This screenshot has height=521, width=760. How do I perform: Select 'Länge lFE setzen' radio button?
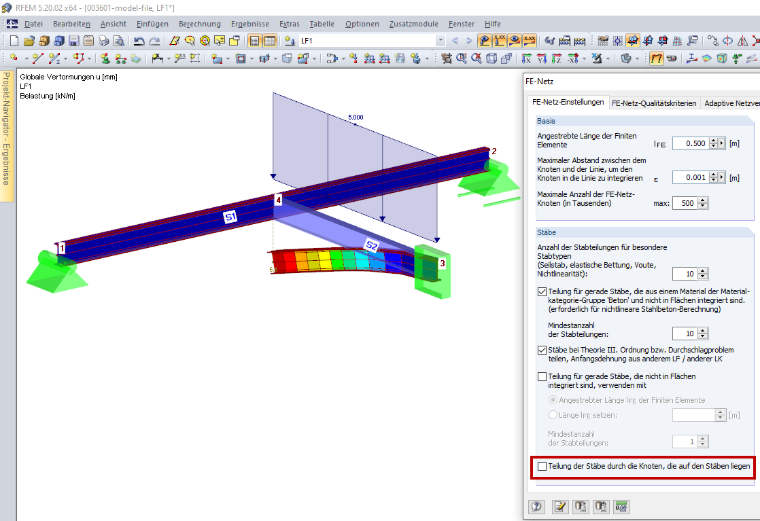[553, 415]
